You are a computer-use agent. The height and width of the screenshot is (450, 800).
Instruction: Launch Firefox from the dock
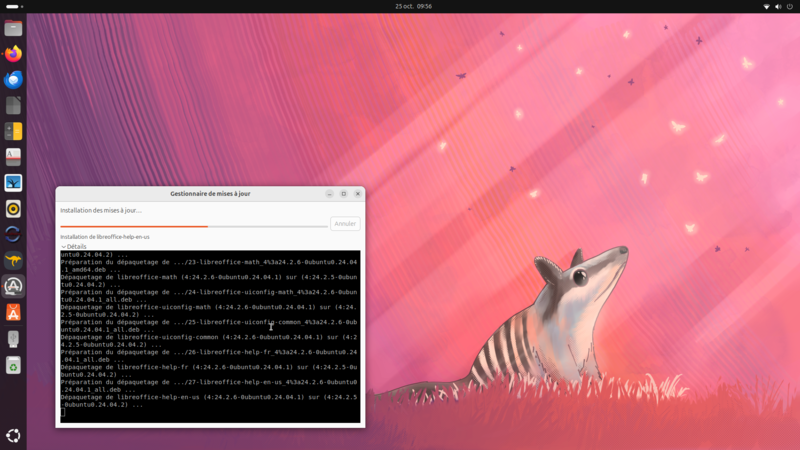[13, 54]
